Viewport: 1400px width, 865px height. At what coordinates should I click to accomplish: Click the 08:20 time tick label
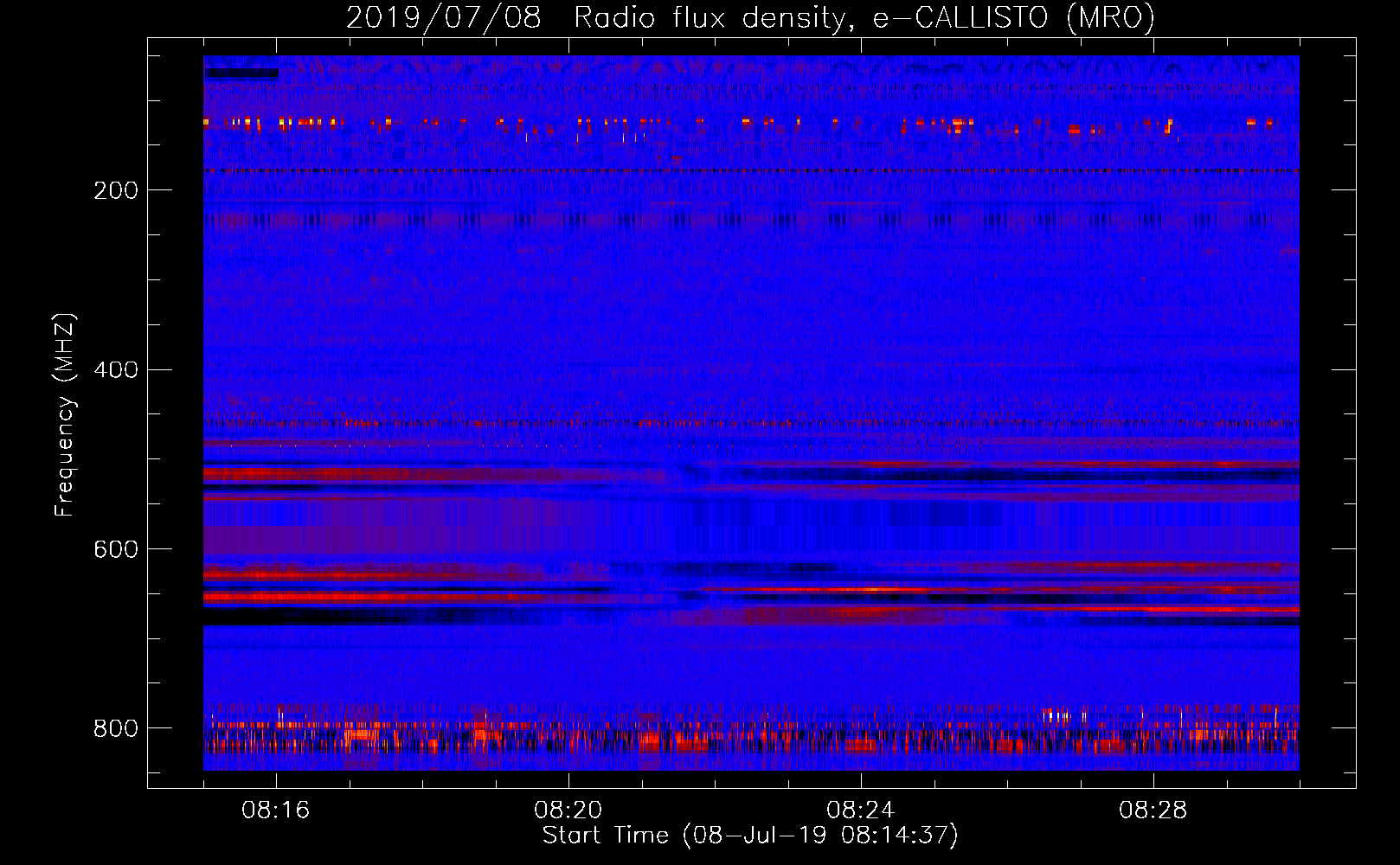tap(568, 811)
